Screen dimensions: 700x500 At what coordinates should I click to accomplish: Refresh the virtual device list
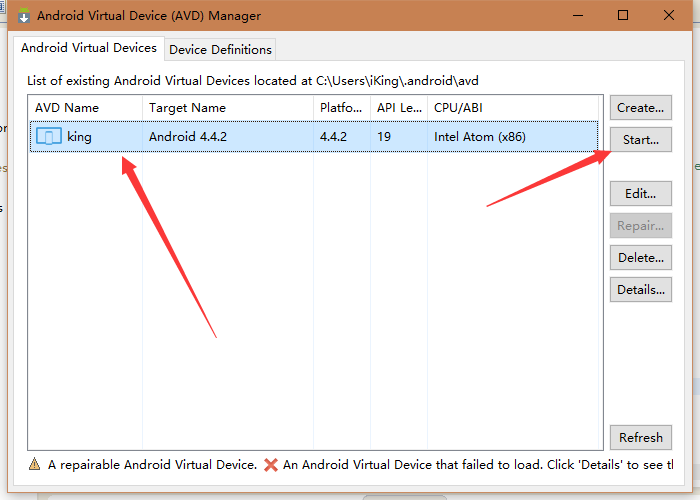click(x=641, y=438)
